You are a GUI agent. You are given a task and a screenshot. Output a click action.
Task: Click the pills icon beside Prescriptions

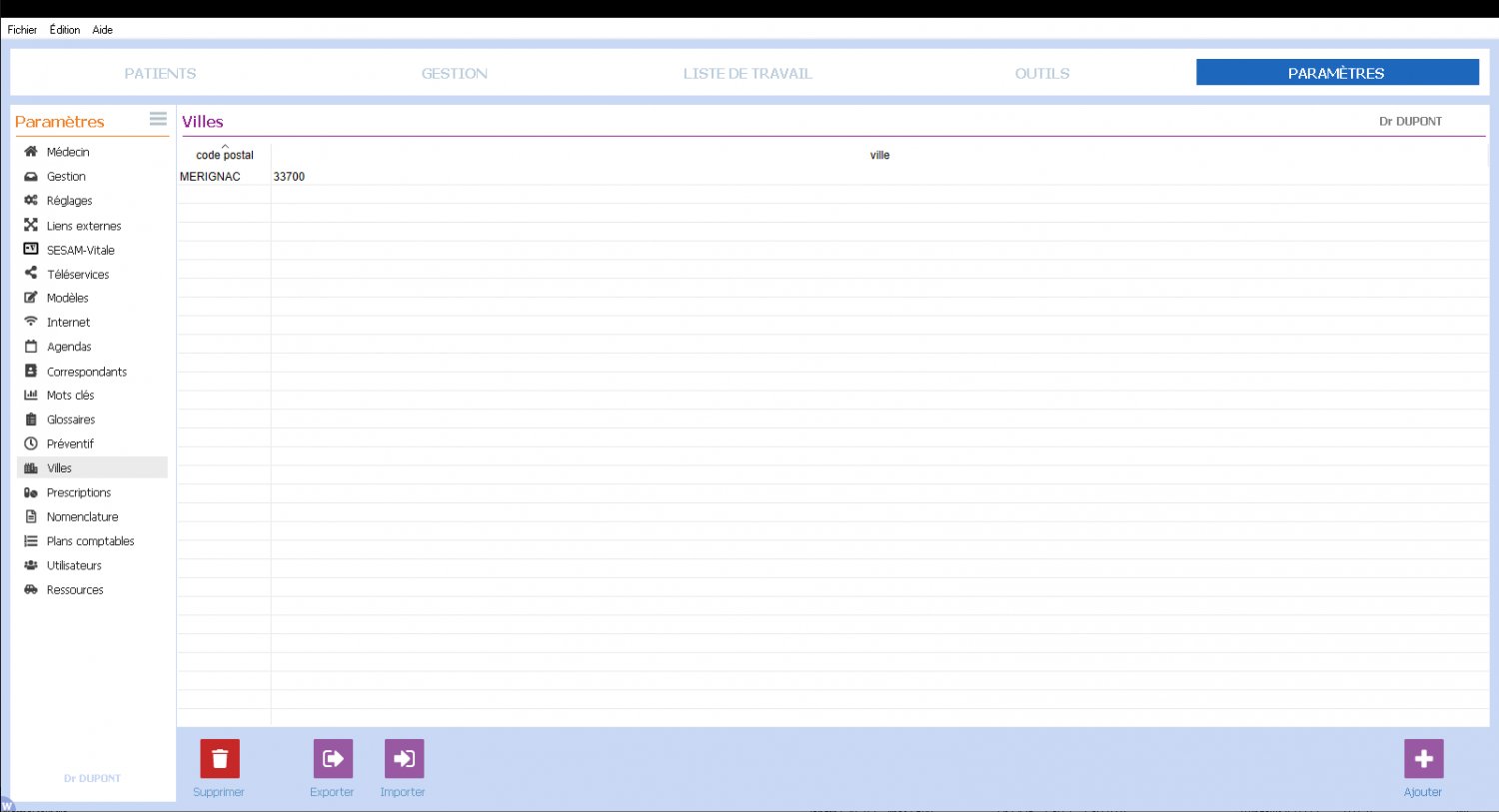[x=31, y=492]
